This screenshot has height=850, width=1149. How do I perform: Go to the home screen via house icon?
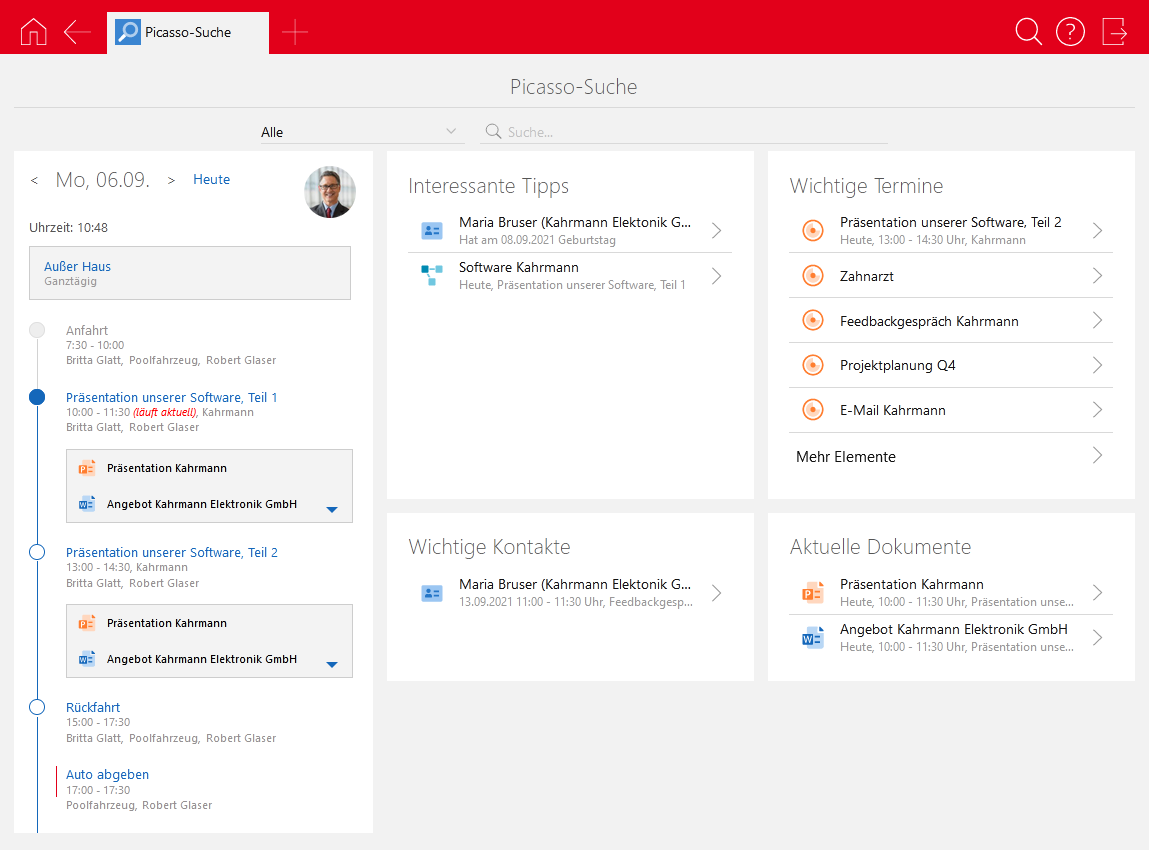(33, 32)
